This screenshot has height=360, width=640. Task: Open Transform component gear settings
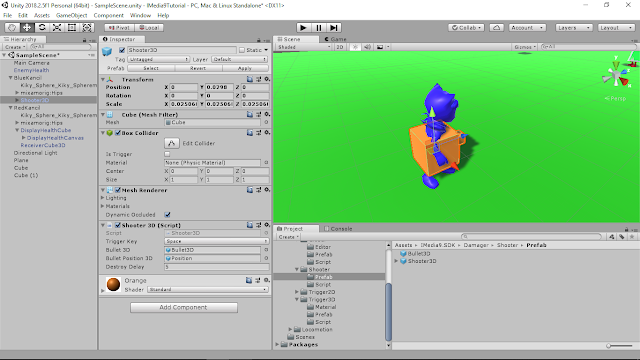267,79
